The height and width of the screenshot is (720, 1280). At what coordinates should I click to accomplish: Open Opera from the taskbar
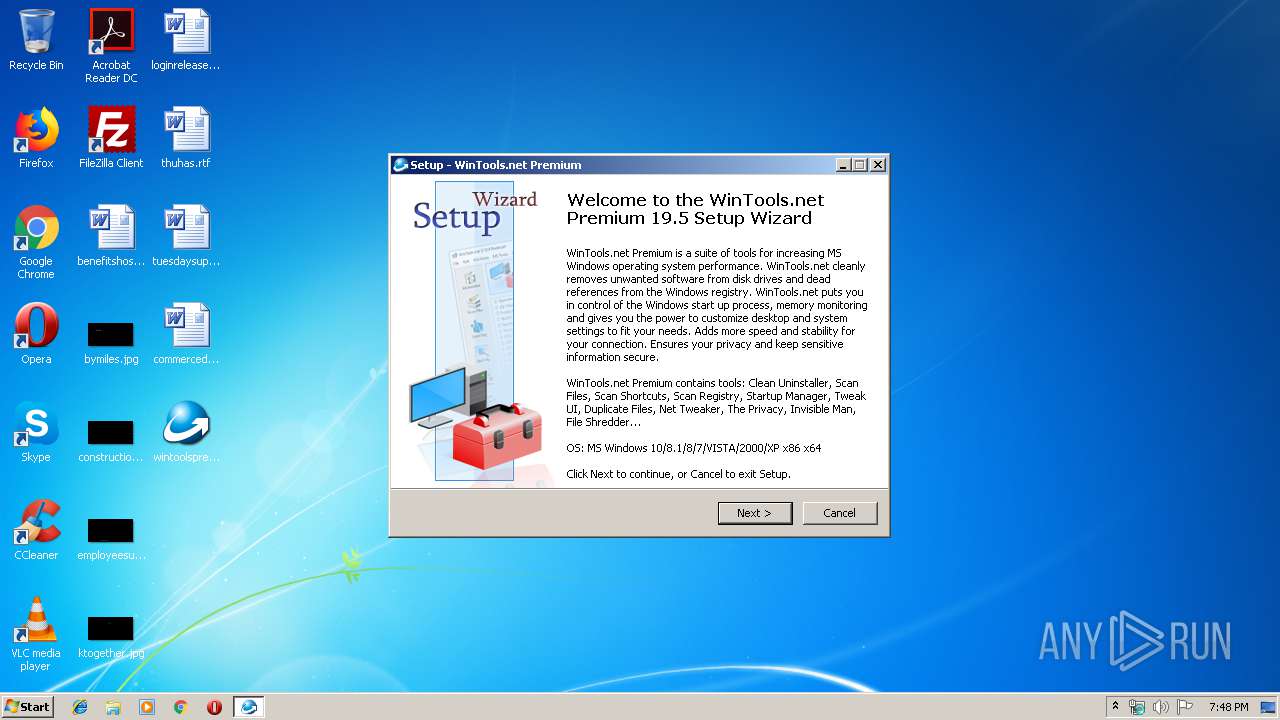[214, 707]
